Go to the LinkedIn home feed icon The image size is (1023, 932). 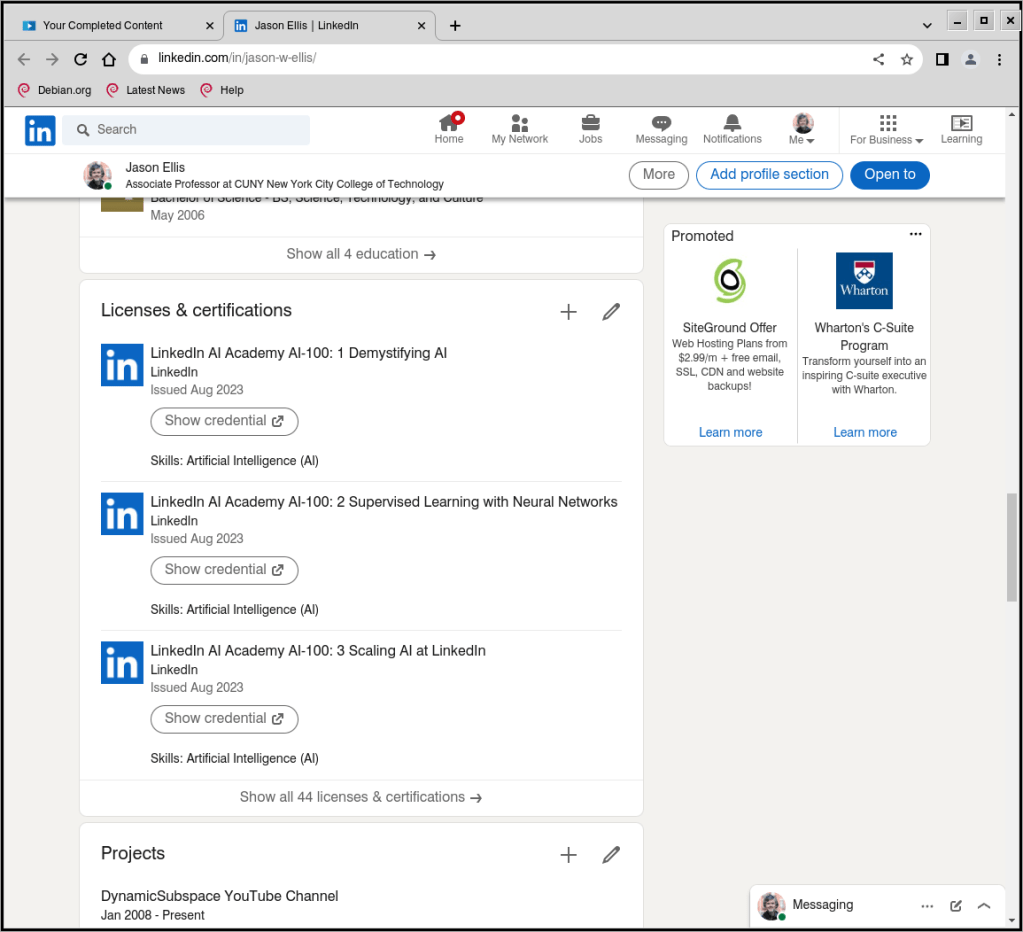tap(449, 128)
